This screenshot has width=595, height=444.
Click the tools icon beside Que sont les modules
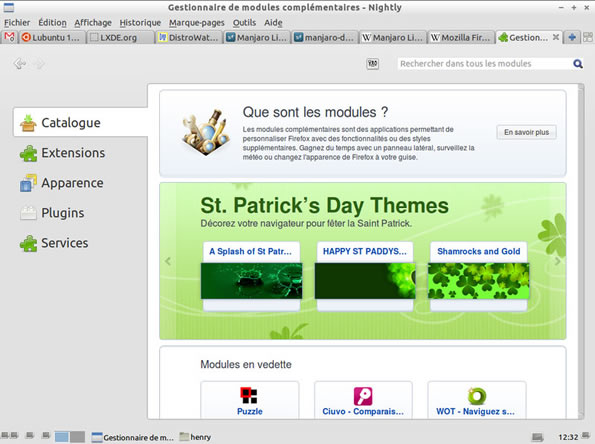206,132
